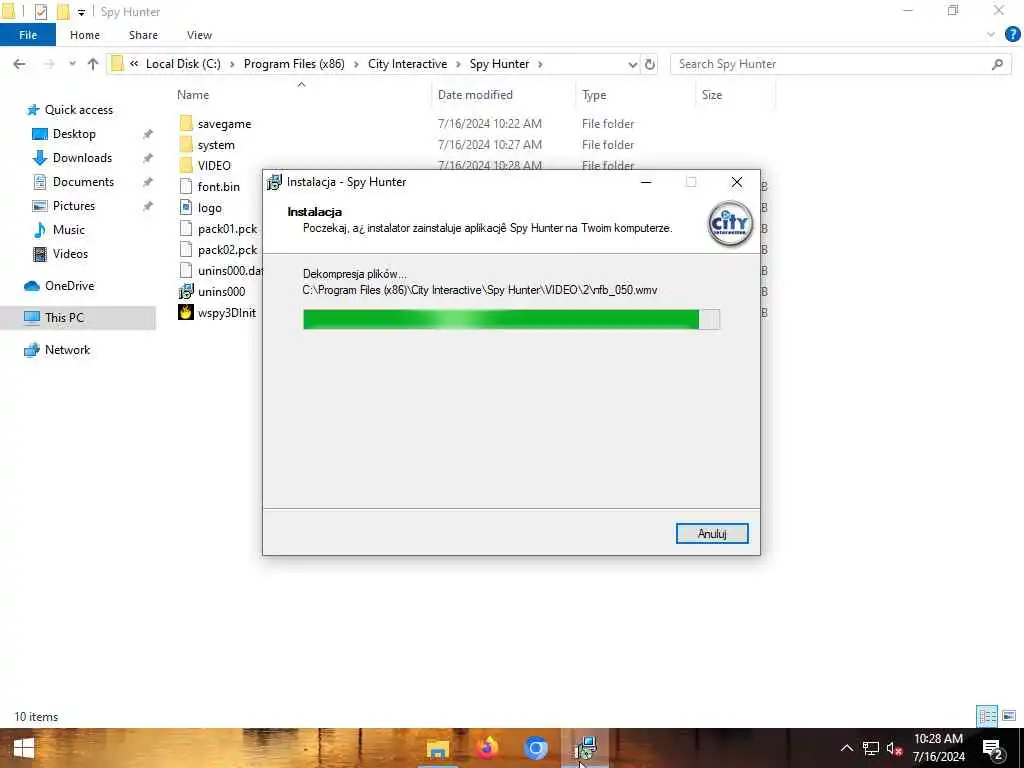The image size is (1024, 768).
Task: Click the search magnifier icon
Action: [997, 64]
